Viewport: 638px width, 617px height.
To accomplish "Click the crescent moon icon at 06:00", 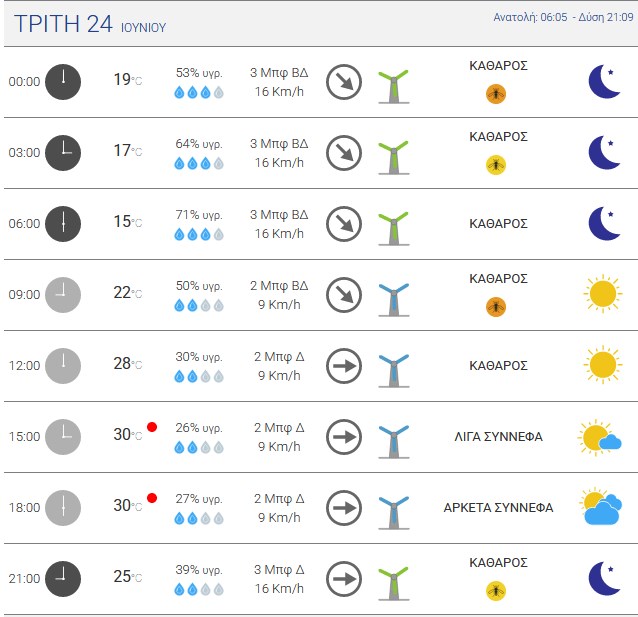I will [x=604, y=223].
